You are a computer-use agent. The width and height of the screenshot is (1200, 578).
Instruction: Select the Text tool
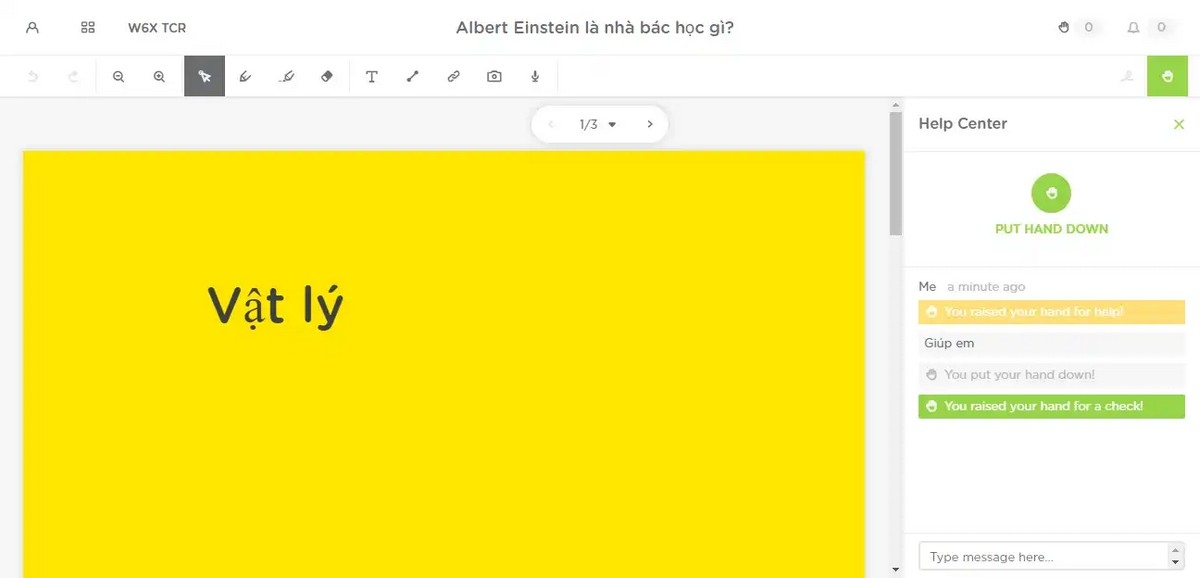(372, 76)
